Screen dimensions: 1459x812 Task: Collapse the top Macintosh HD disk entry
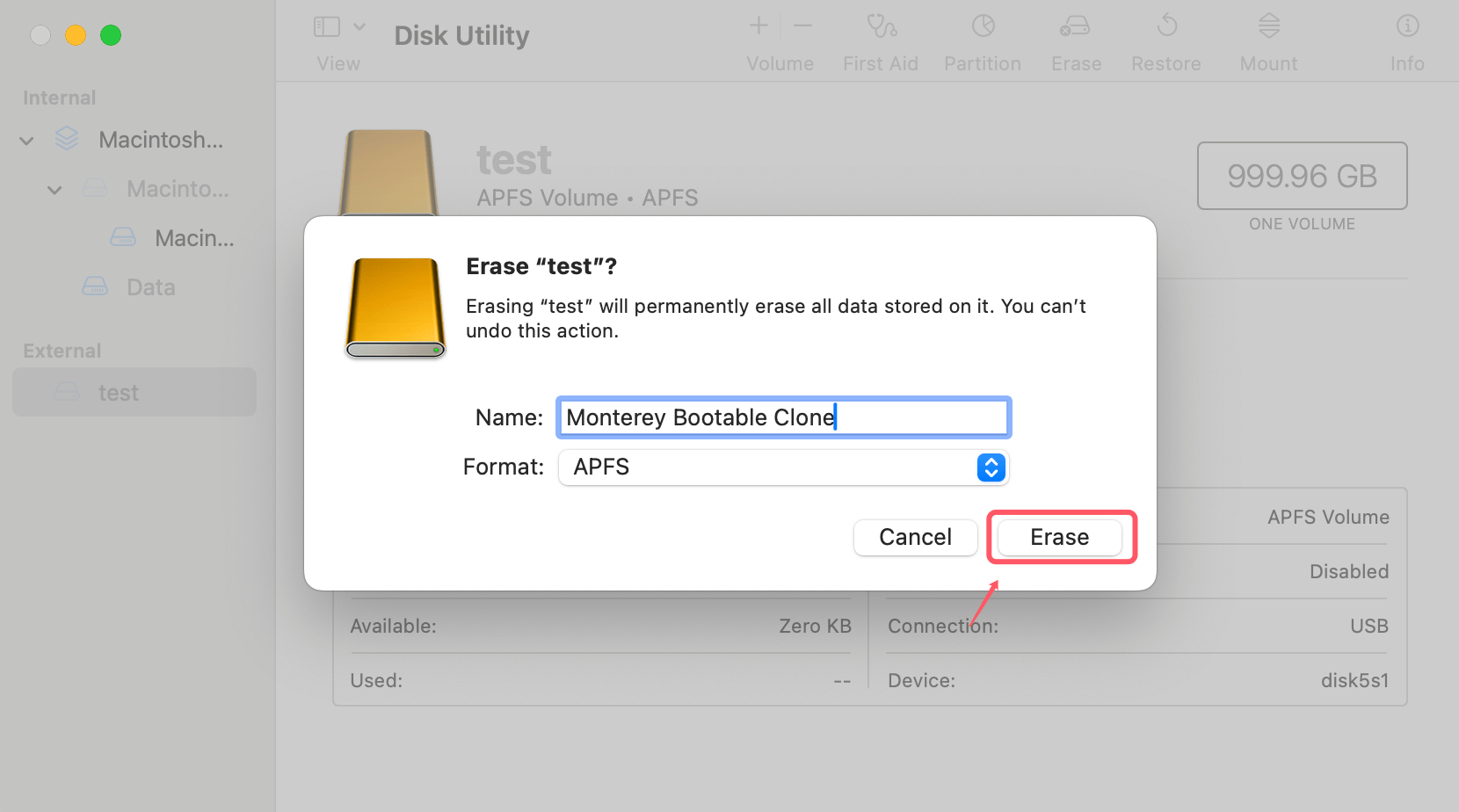[25, 140]
